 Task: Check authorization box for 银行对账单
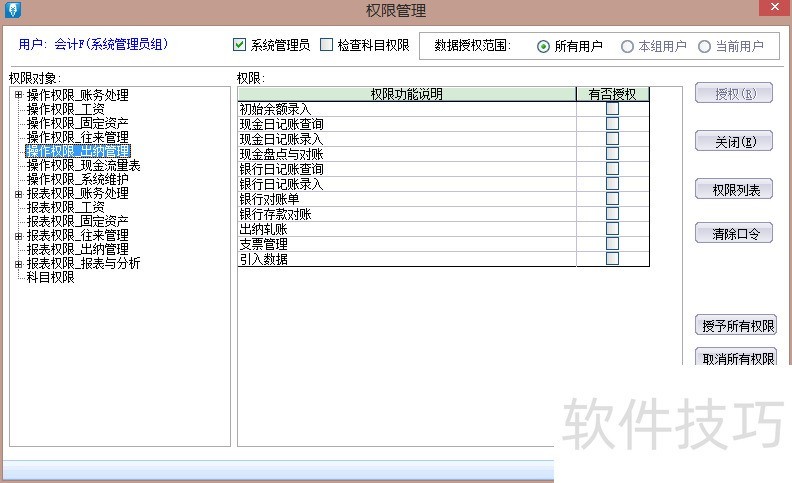[x=612, y=199]
